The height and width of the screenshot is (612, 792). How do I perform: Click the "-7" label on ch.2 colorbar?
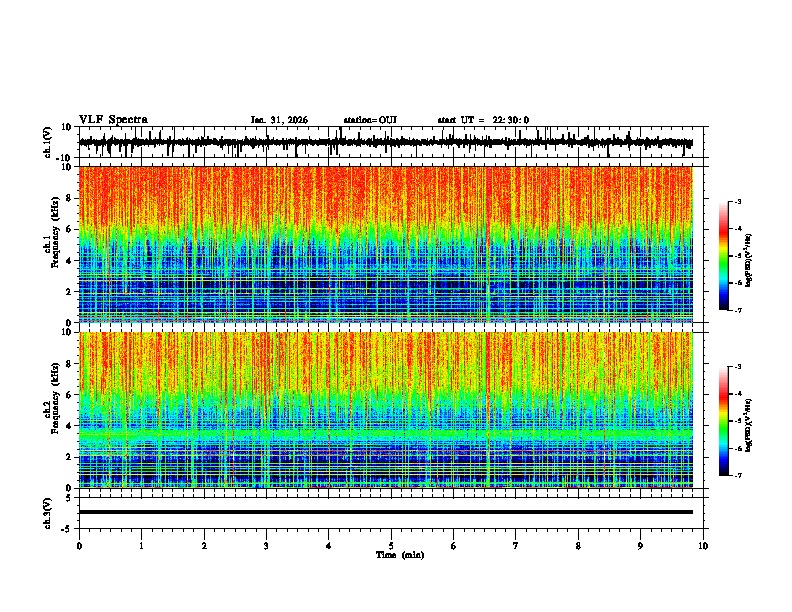[x=737, y=475]
